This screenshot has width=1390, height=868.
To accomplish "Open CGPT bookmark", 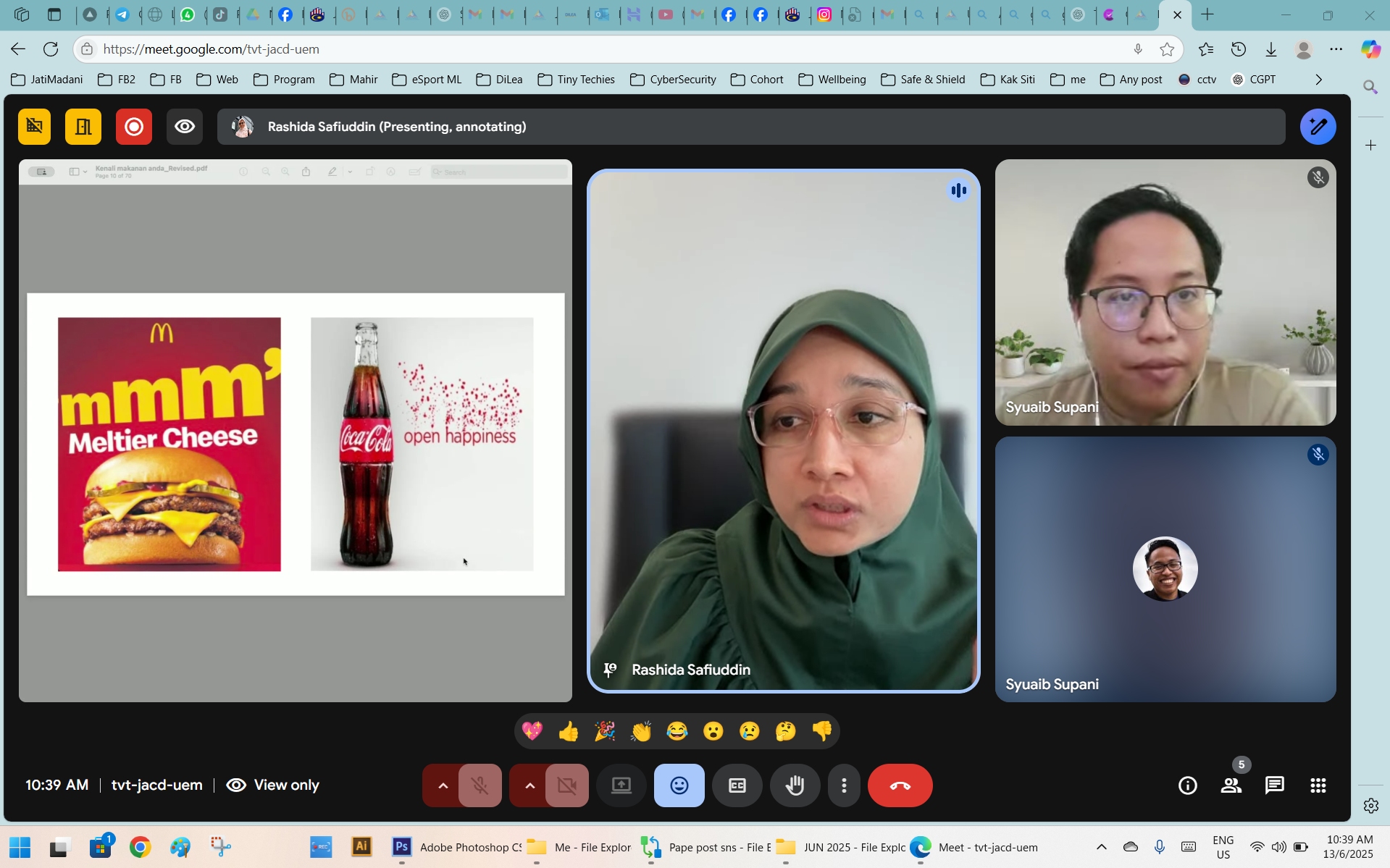I will coord(1254,80).
